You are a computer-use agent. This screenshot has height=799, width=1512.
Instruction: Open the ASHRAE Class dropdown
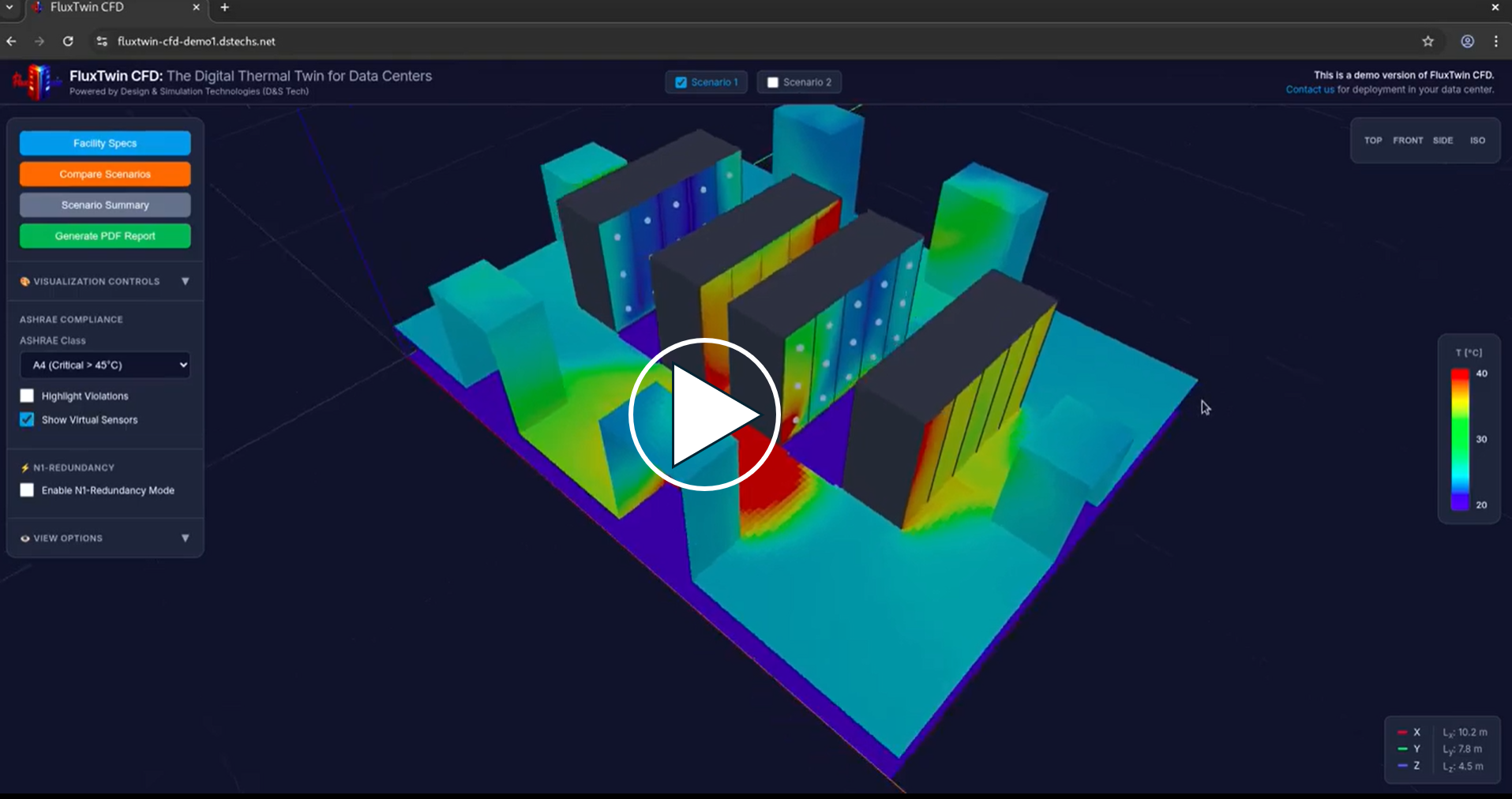tap(105, 365)
